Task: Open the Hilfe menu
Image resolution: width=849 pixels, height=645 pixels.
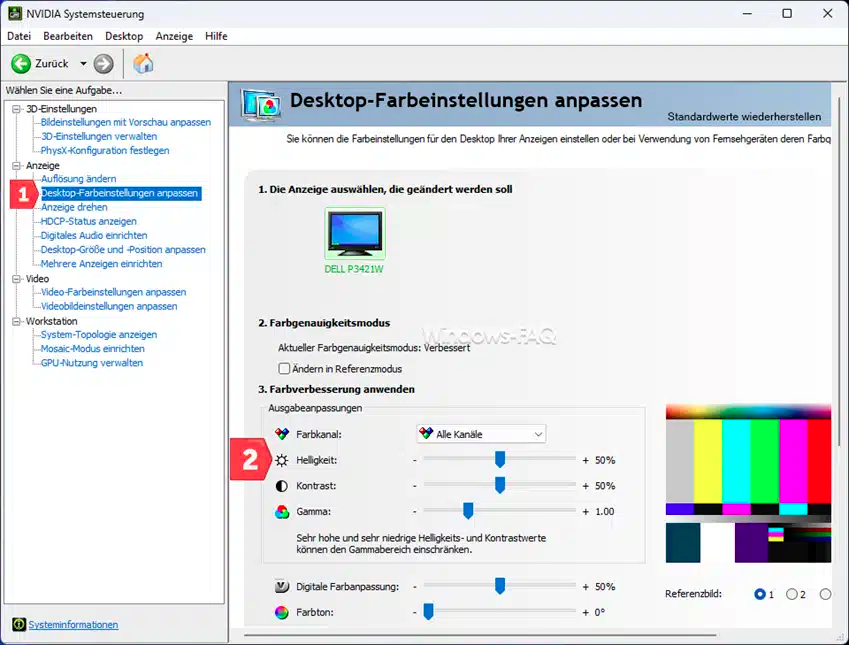Action: pyautogui.click(x=216, y=36)
